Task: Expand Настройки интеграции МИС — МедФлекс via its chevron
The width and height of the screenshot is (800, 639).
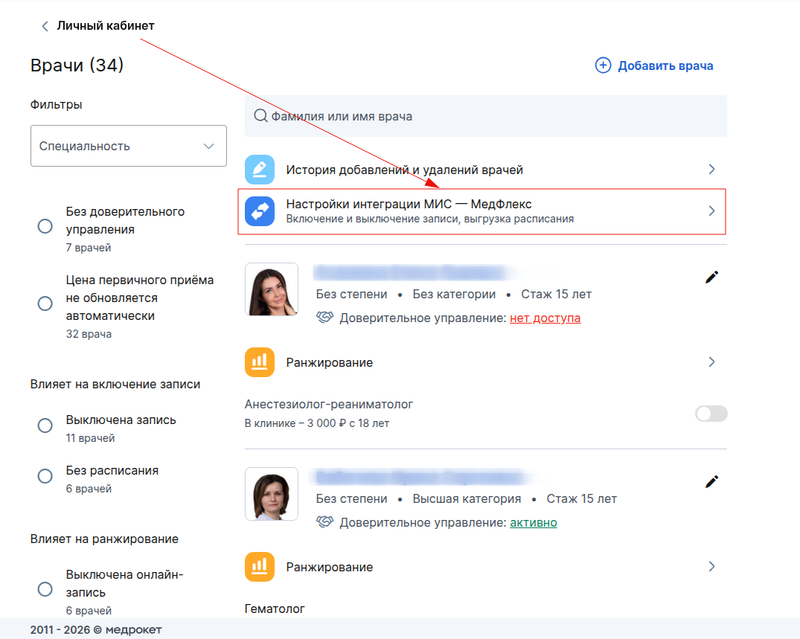Action: (711, 211)
